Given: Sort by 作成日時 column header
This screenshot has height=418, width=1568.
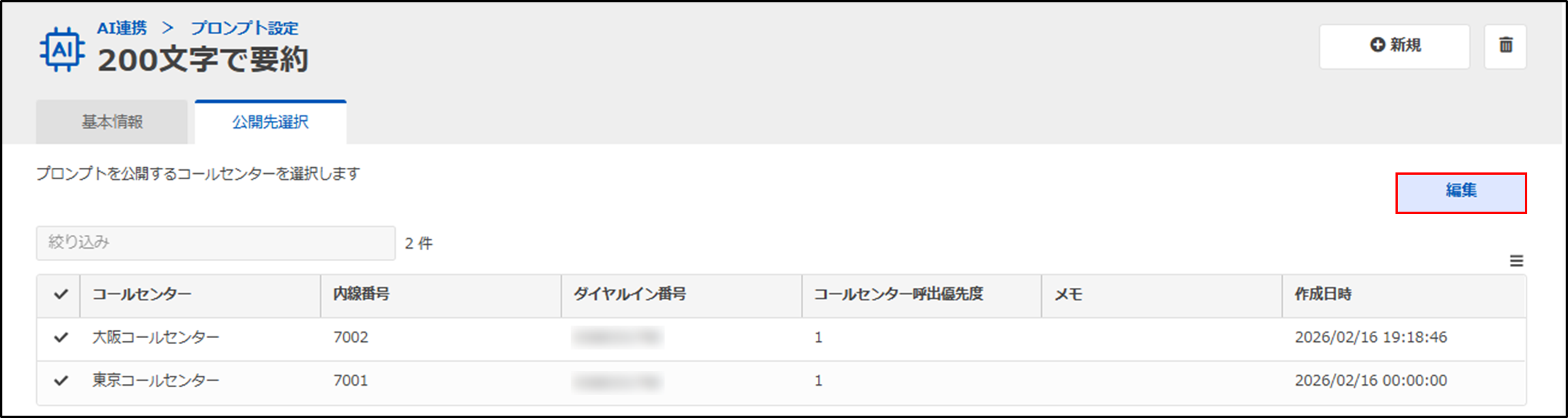Looking at the screenshot, I should (x=1323, y=294).
